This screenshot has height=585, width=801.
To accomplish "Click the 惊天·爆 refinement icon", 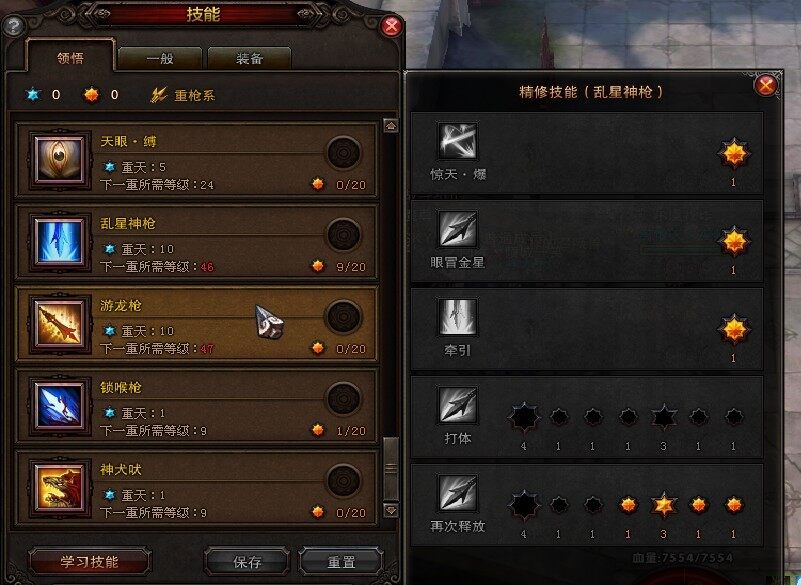I will click(x=458, y=141).
